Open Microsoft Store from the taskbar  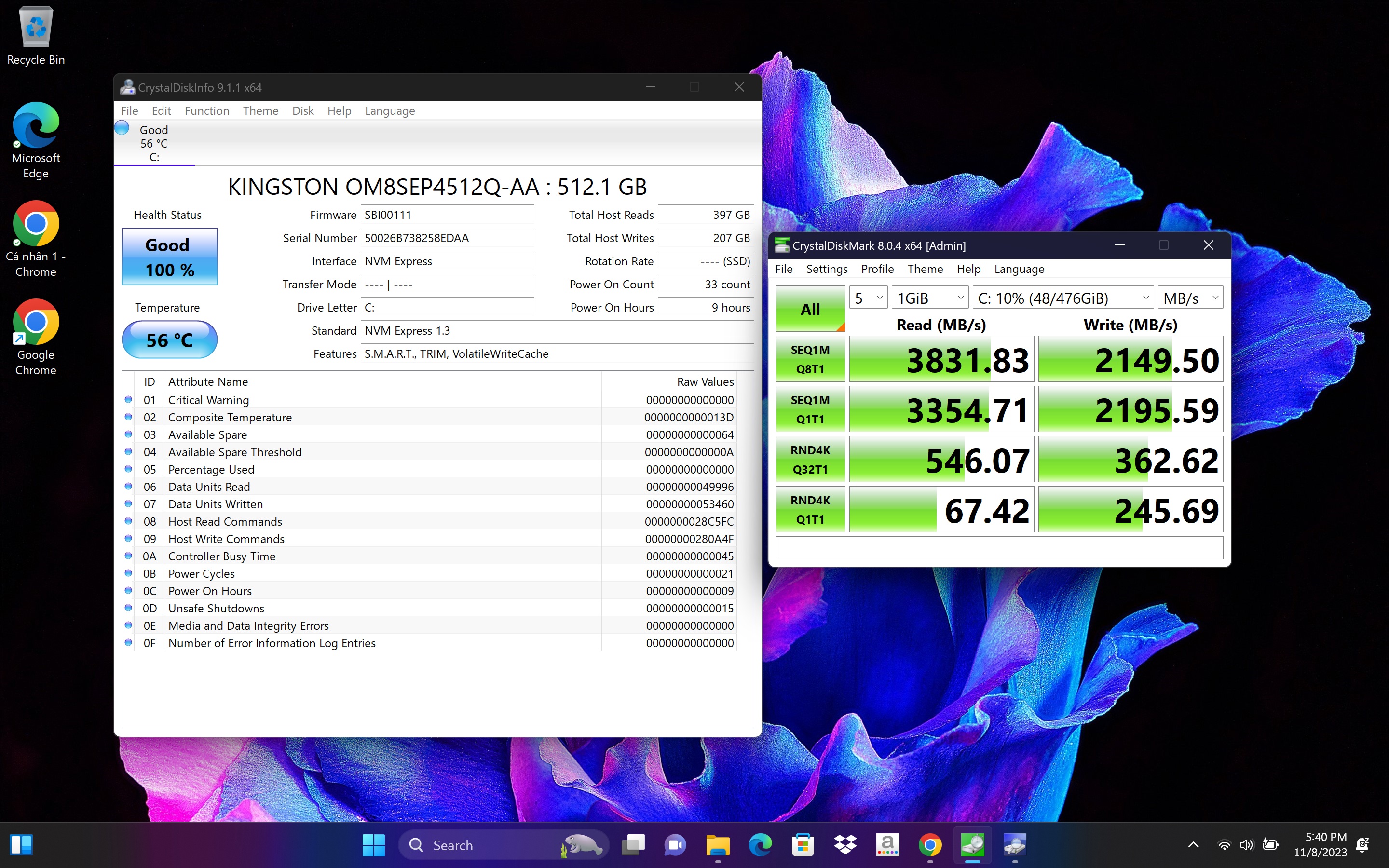point(803,845)
